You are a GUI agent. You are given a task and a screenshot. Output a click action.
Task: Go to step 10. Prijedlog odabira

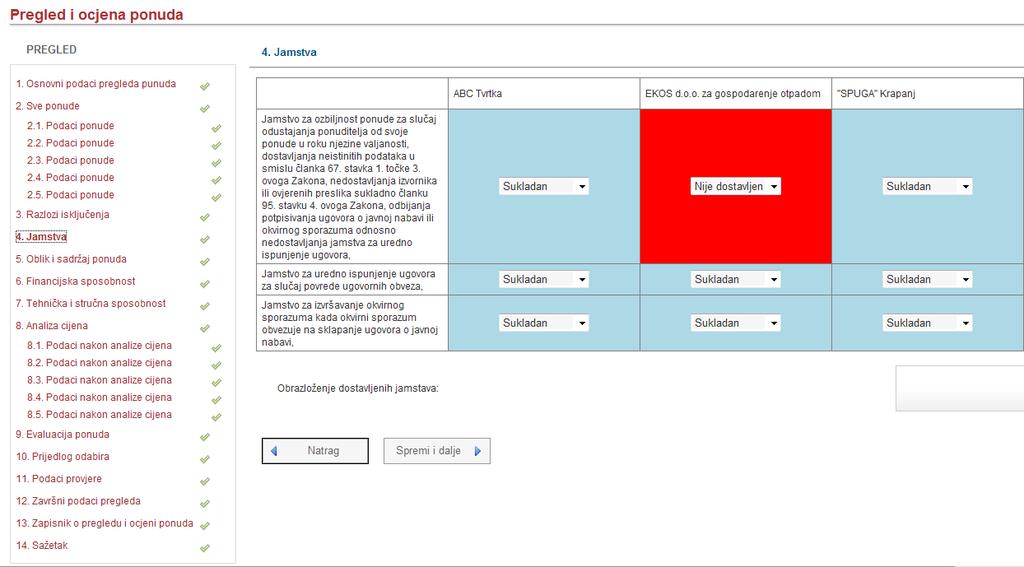(63, 457)
